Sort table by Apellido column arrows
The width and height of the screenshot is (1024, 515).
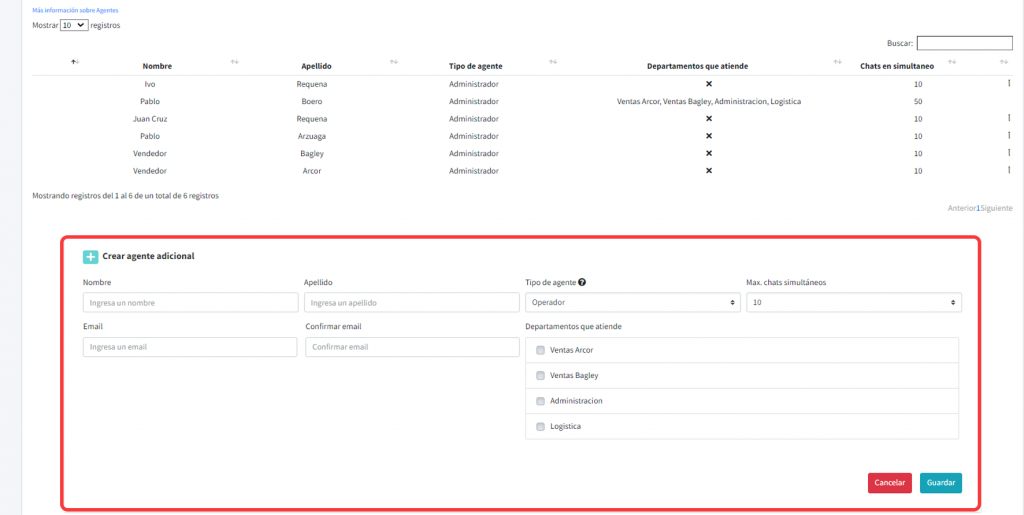393,62
